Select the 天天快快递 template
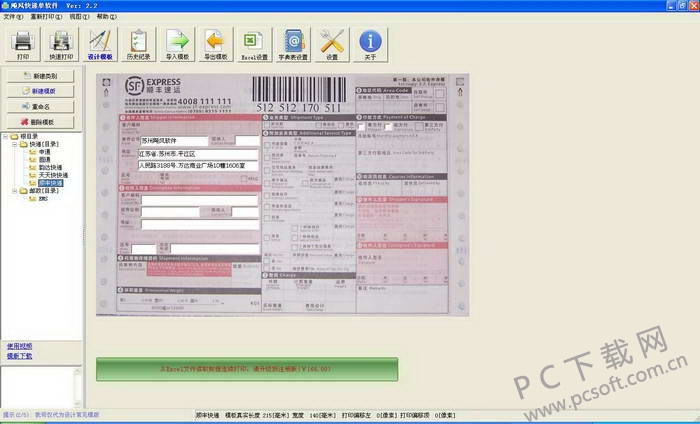The height and width of the screenshot is (424, 700). pyautogui.click(x=53, y=175)
